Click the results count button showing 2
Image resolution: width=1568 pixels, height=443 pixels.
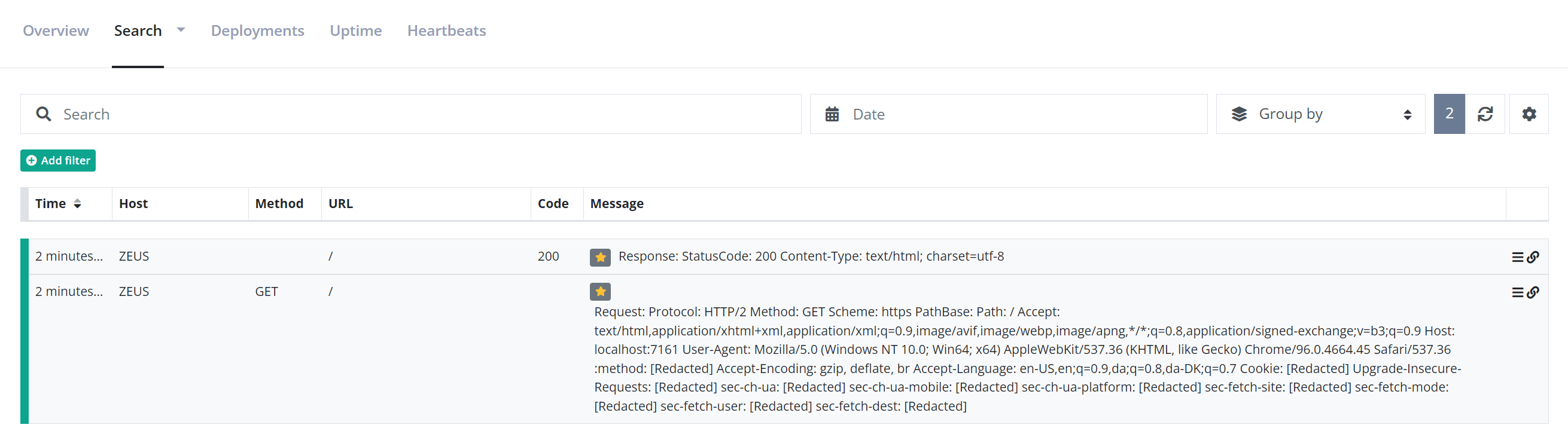tap(1449, 114)
